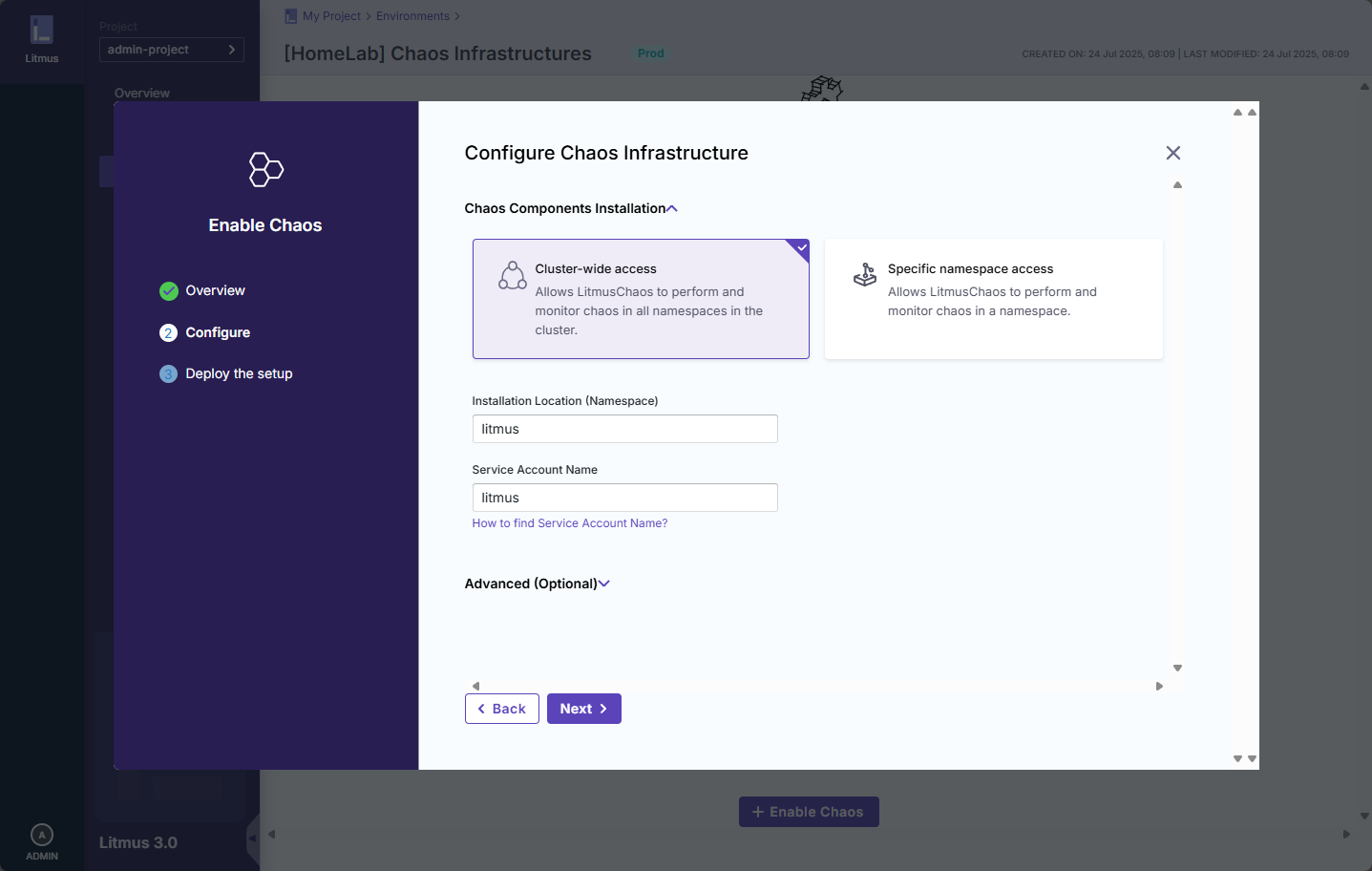Viewport: 1372px width, 871px height.
Task: Select the Specific namespace access option card
Action: click(x=993, y=299)
